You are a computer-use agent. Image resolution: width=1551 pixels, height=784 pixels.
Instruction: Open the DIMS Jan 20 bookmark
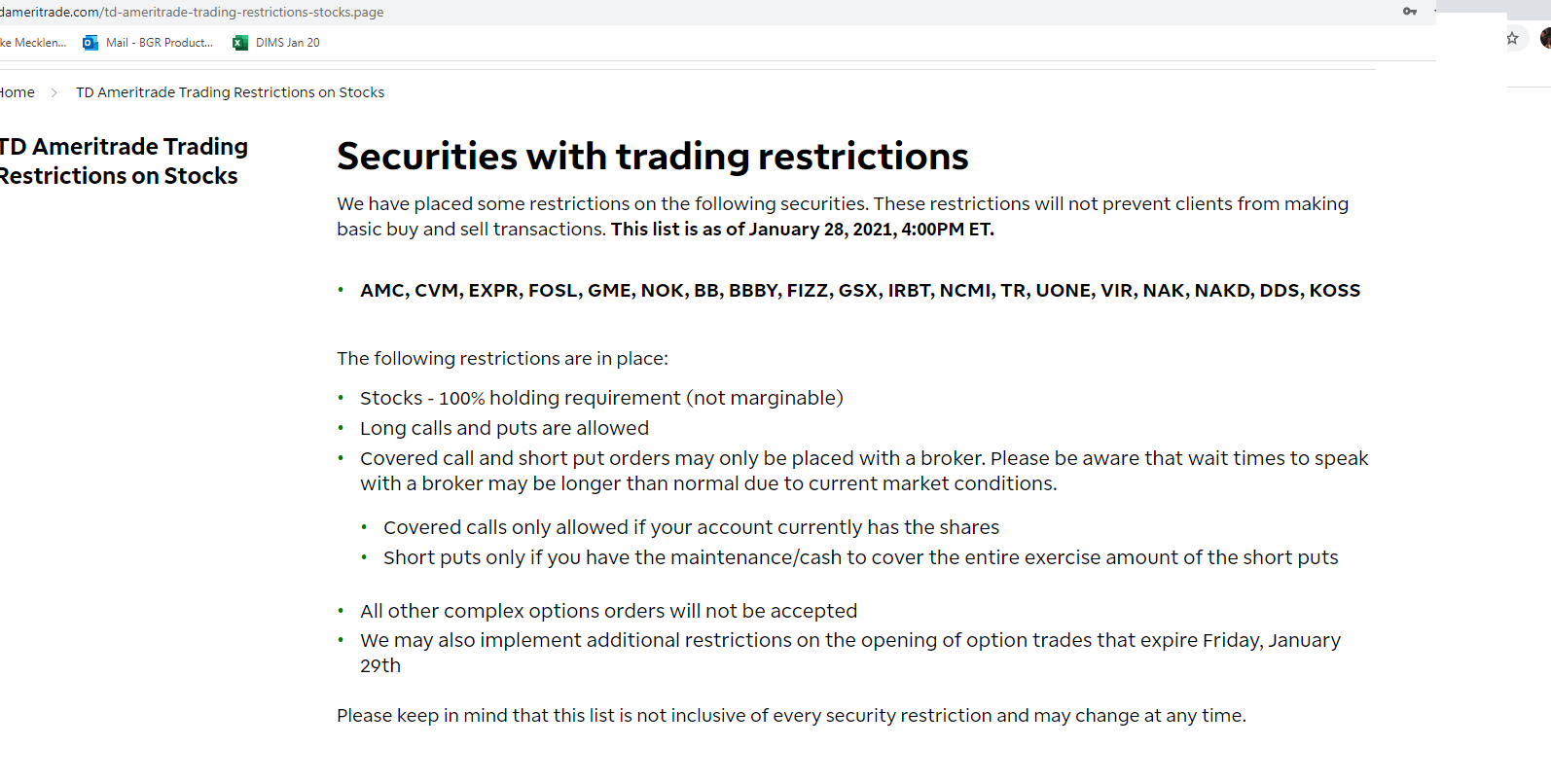(x=288, y=43)
